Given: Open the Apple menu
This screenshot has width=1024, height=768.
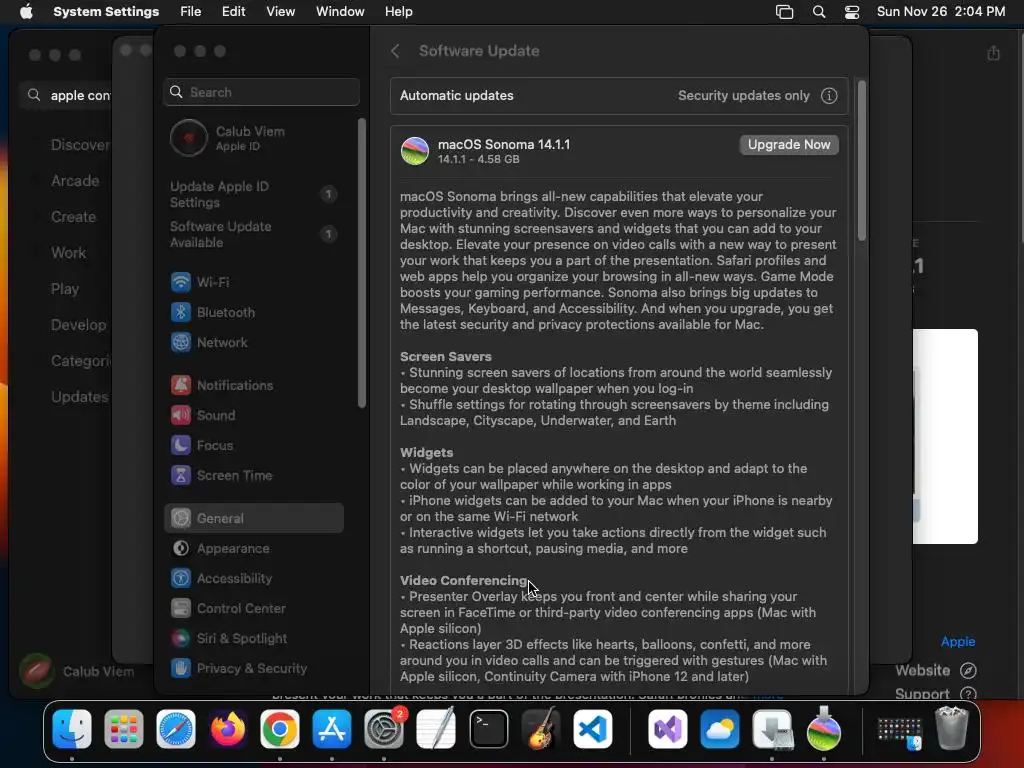Looking at the screenshot, I should 26,12.
